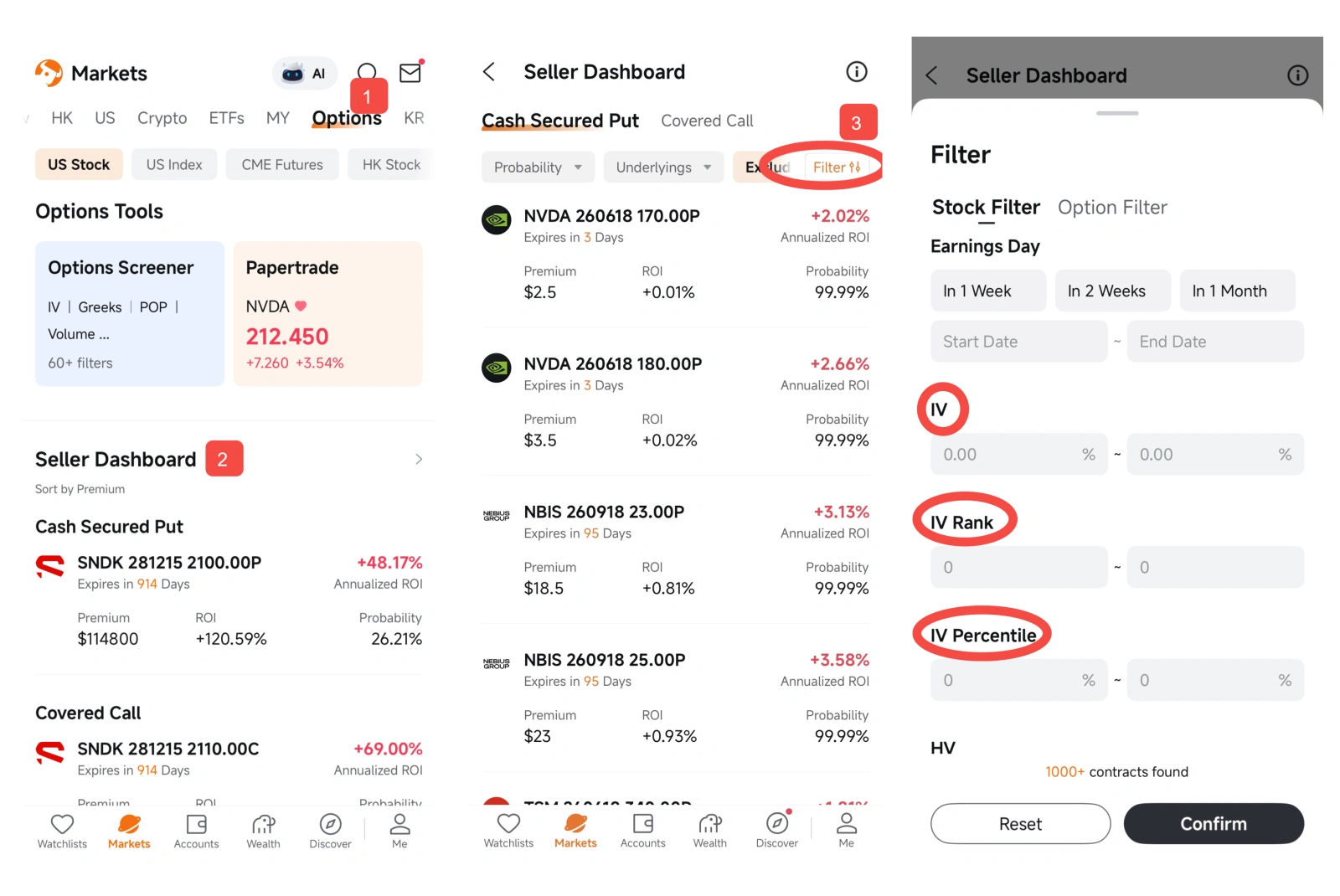The image size is (1340, 896).
Task: Pick the earnings Start Date
Action: [x=1019, y=342]
